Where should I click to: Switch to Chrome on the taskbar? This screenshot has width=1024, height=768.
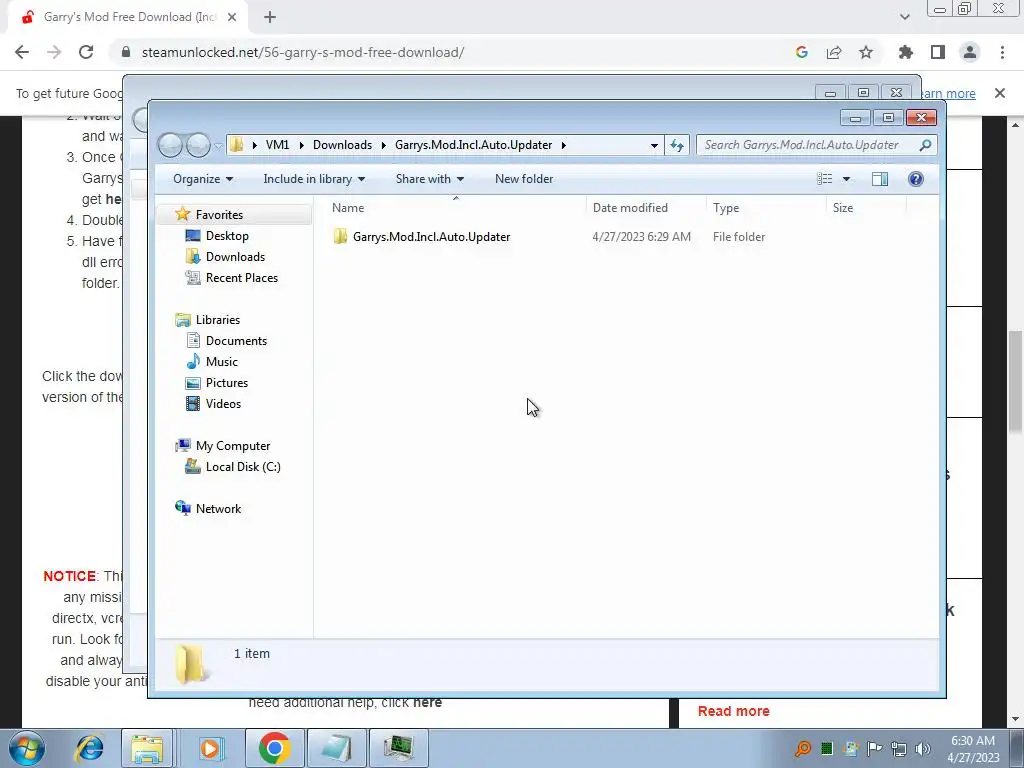[x=274, y=748]
